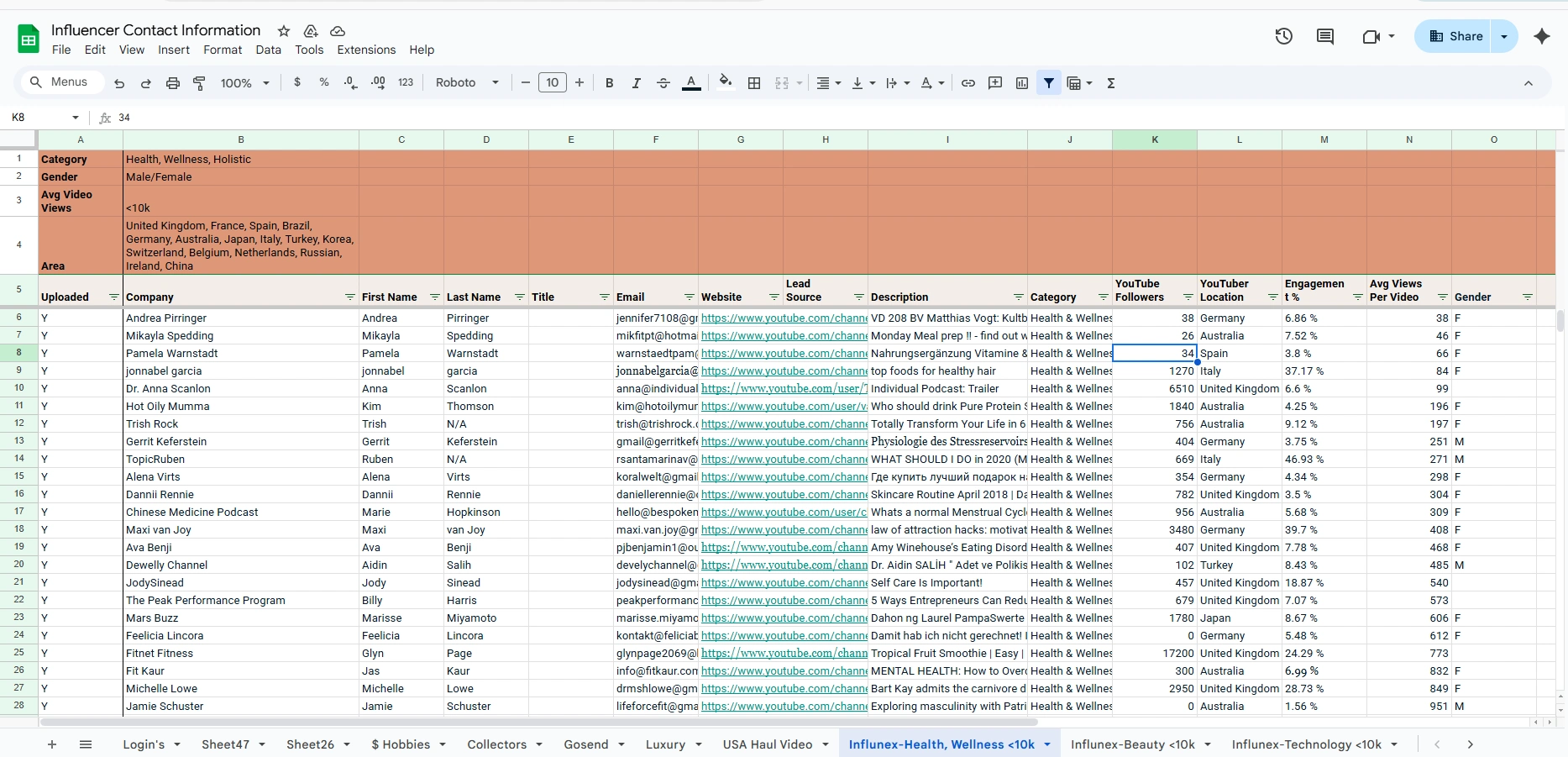Switch to Influnex-Beauty <10k sheet tab
This screenshot has width=1568, height=757.
pyautogui.click(x=1132, y=744)
